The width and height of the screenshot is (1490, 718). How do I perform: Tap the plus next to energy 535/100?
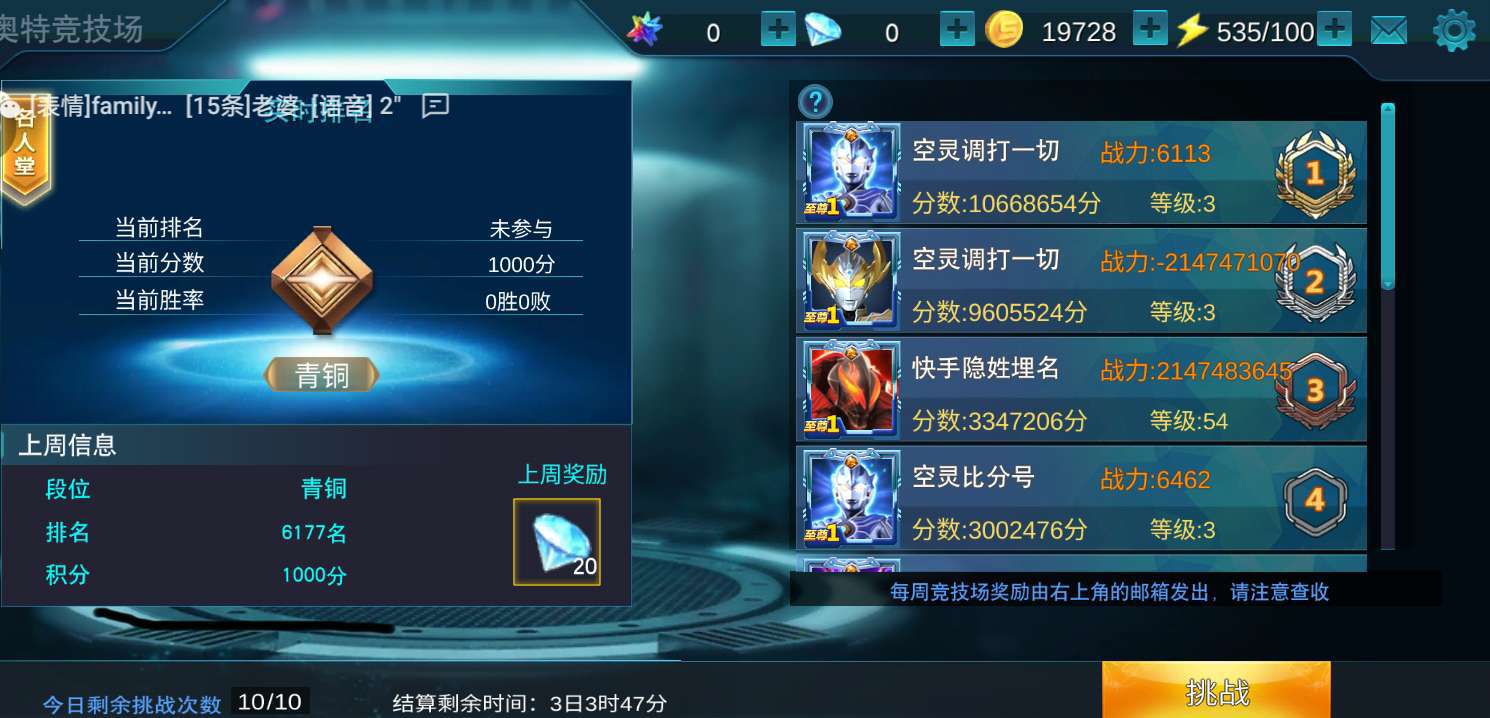[x=1334, y=29]
